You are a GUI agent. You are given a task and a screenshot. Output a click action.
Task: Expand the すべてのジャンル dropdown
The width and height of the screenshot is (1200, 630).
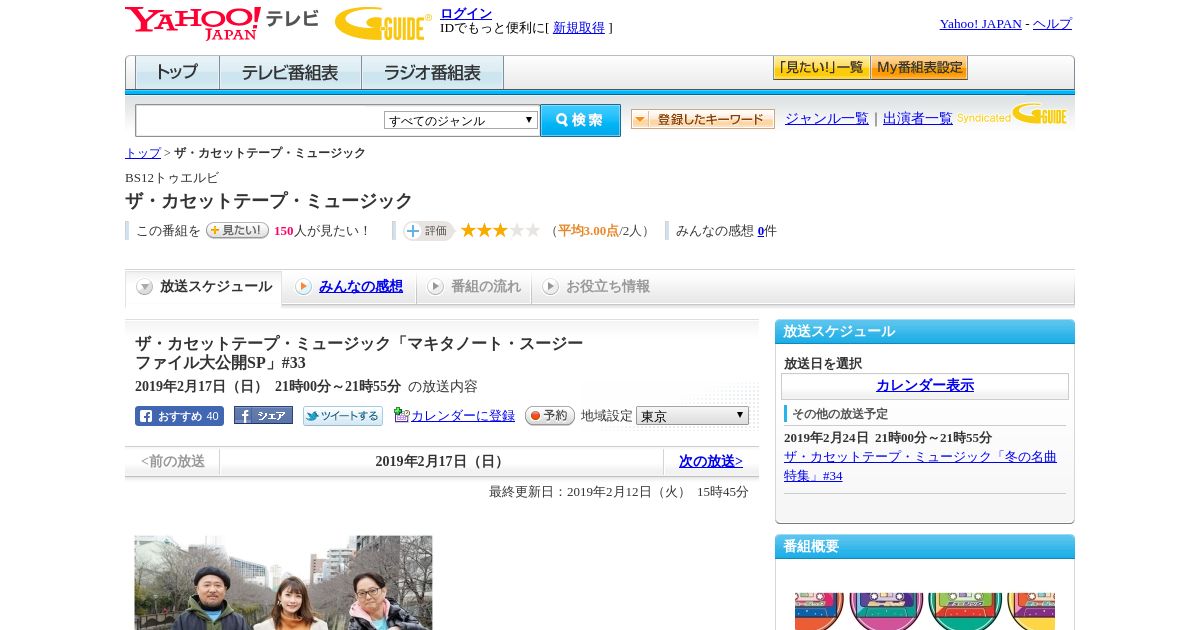click(x=461, y=120)
